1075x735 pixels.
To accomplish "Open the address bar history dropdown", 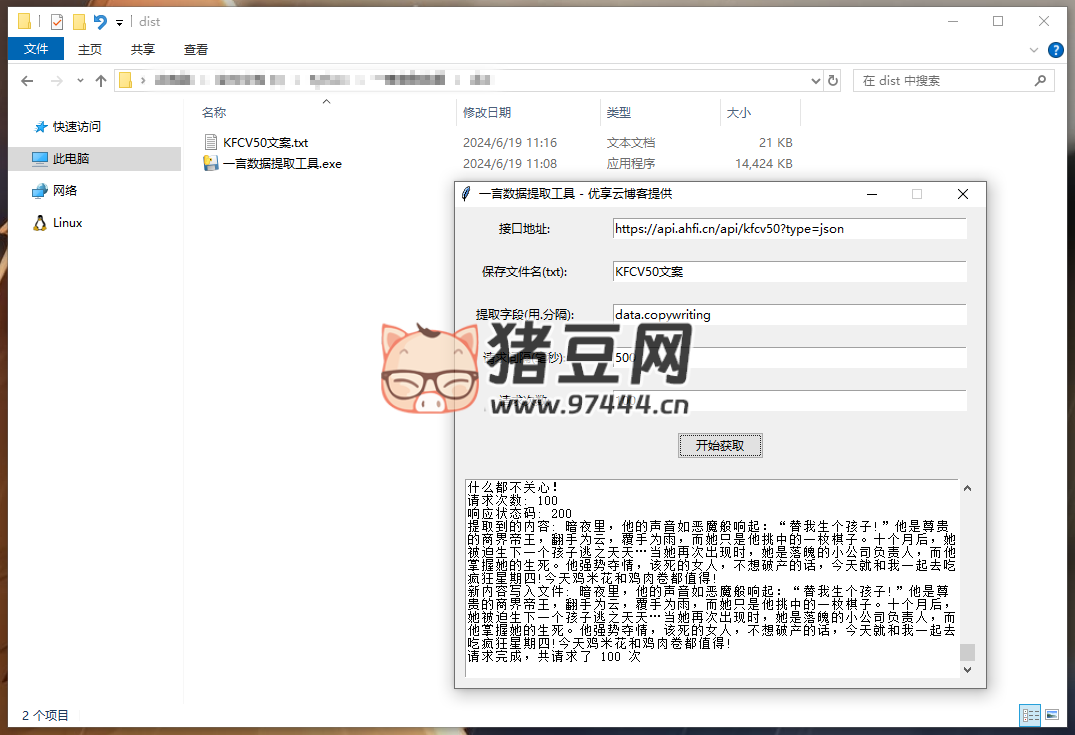I will click(809, 81).
